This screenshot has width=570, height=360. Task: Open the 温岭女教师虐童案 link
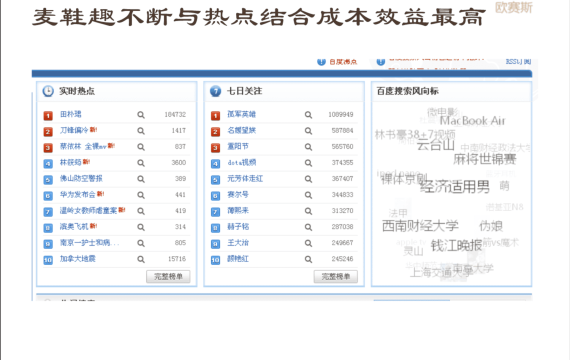89,211
